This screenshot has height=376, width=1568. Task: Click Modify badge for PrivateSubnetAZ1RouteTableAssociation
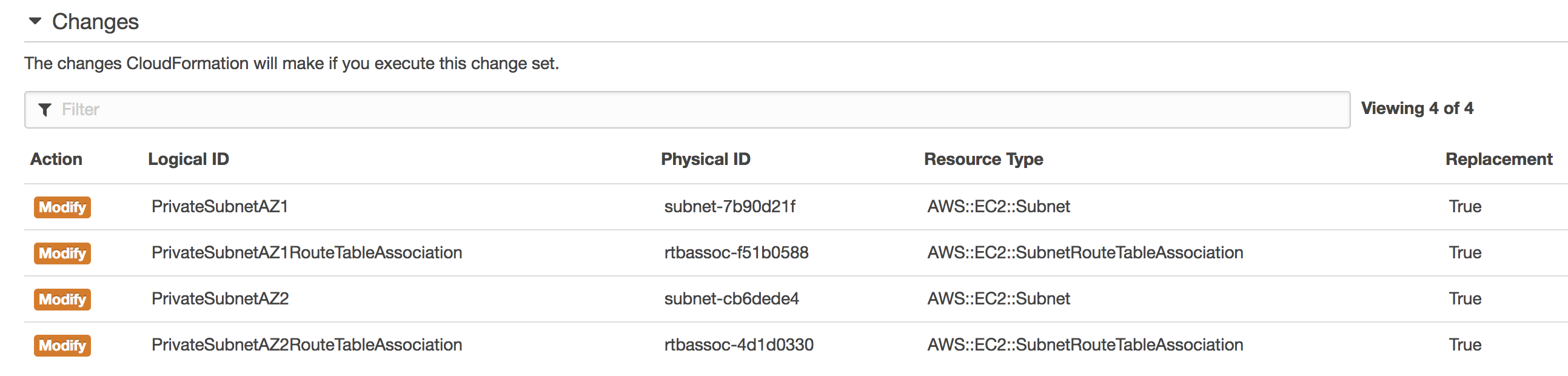coord(62,253)
